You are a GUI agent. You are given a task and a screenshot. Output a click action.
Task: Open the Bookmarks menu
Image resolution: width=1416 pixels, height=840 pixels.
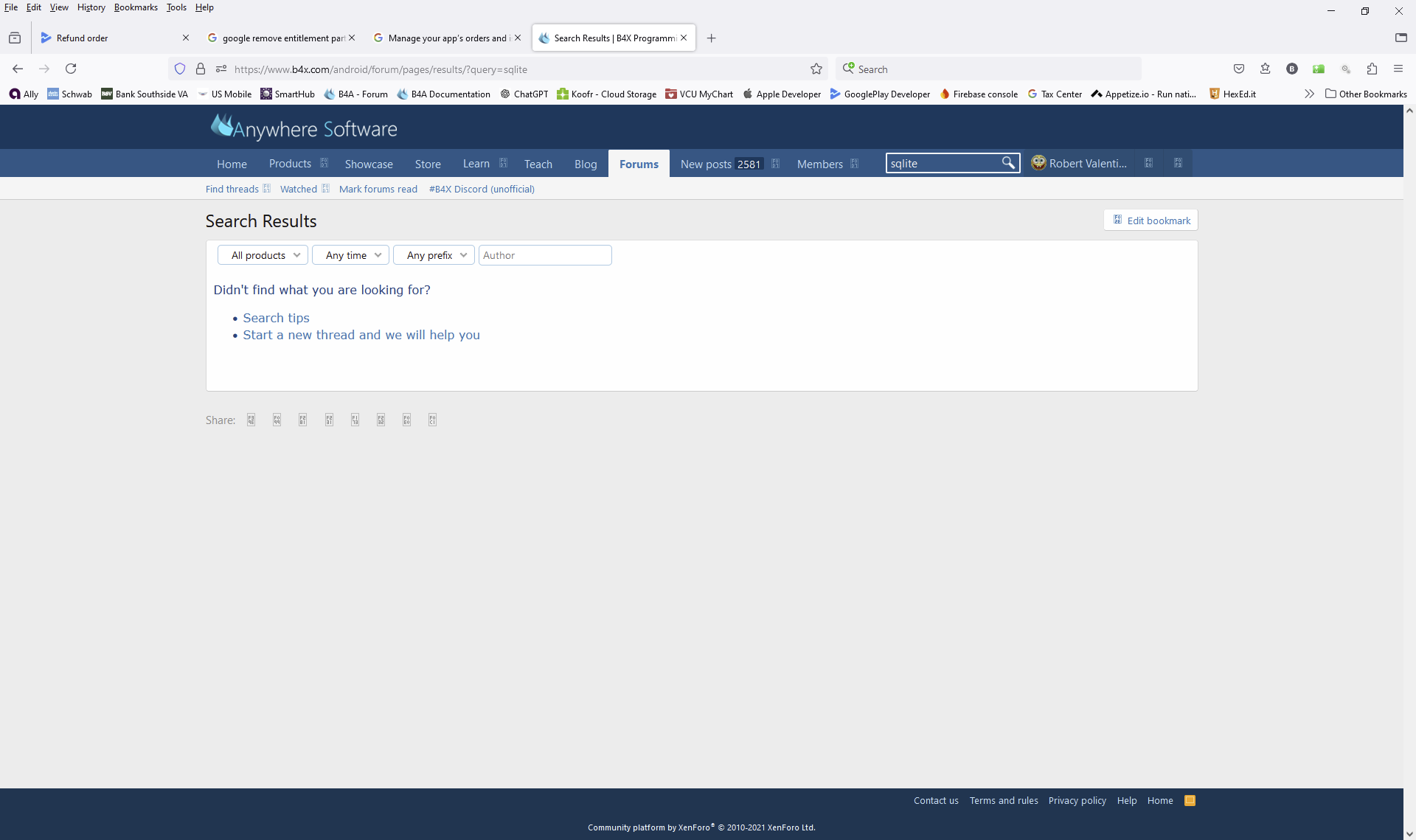click(136, 7)
